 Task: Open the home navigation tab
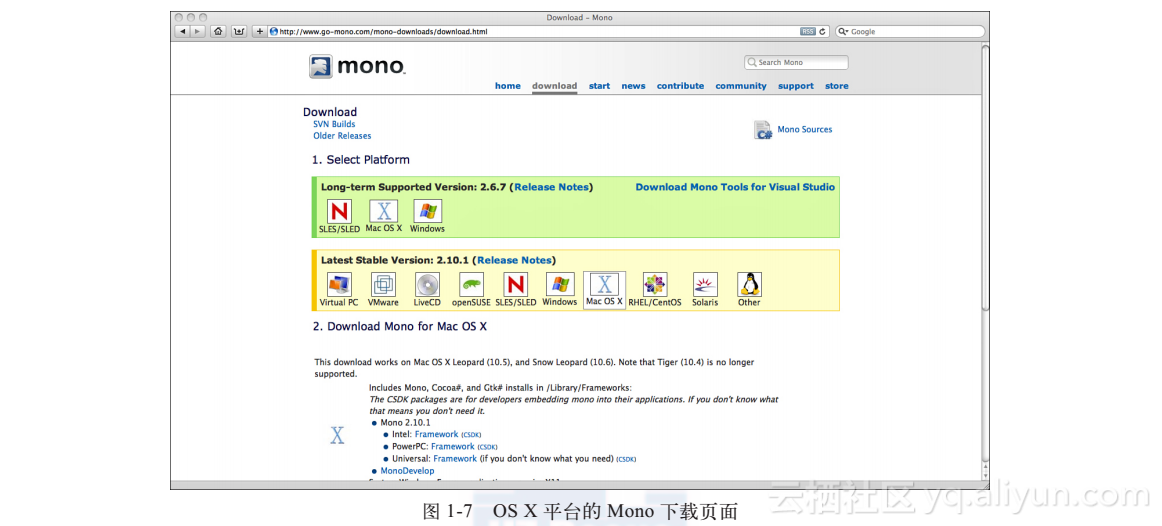click(x=508, y=86)
